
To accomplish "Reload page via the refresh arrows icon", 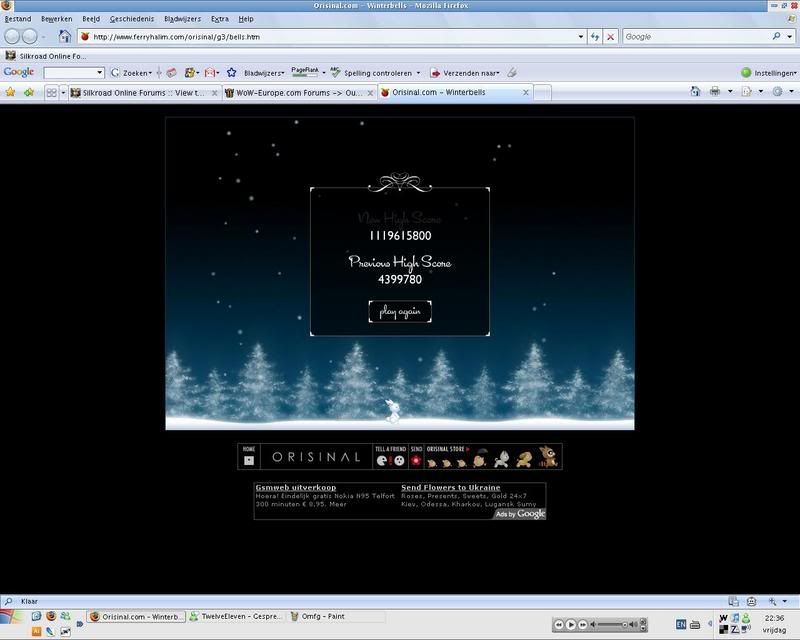I will click(x=595, y=37).
